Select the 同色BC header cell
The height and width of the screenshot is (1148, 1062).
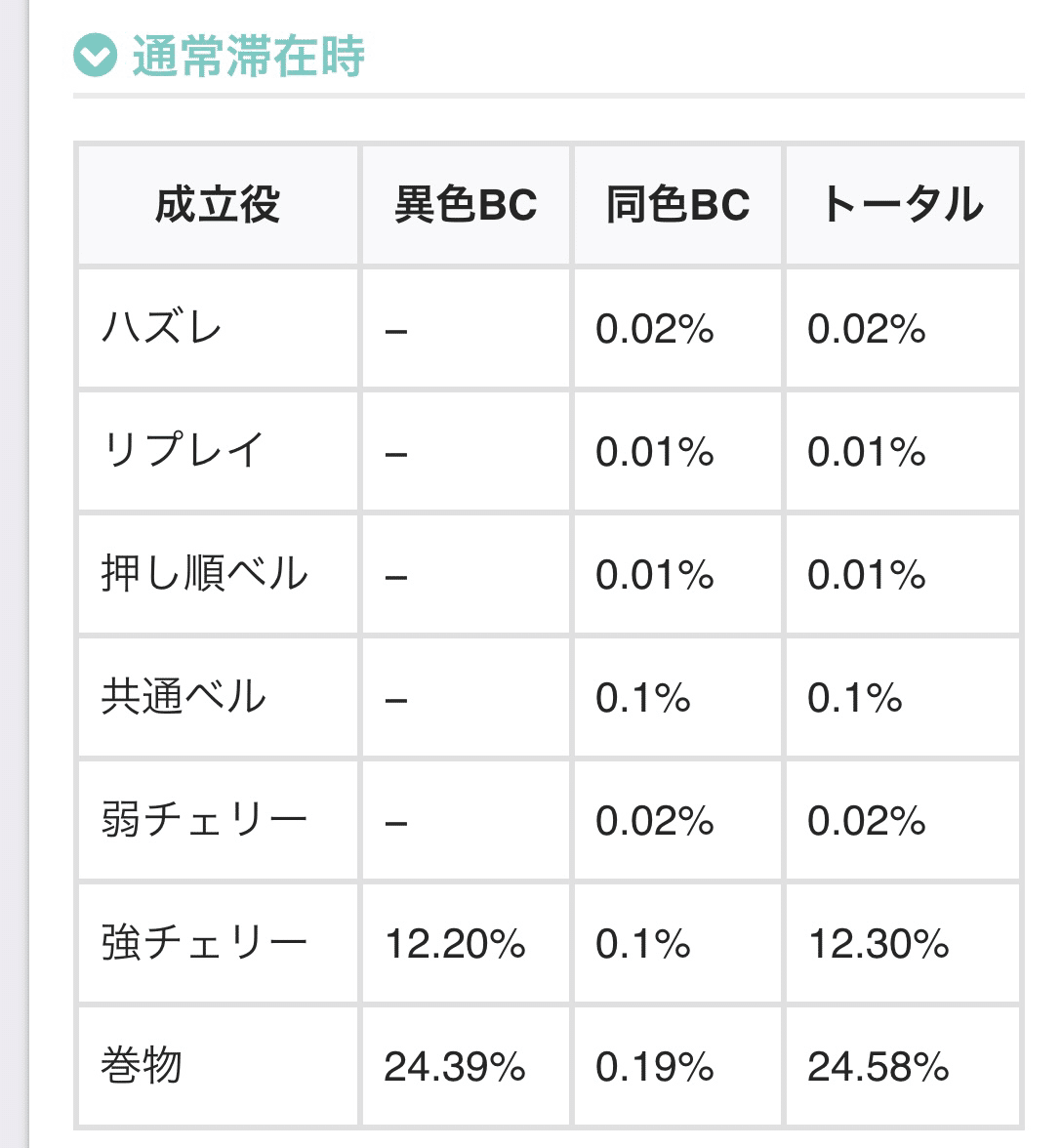coord(676,201)
